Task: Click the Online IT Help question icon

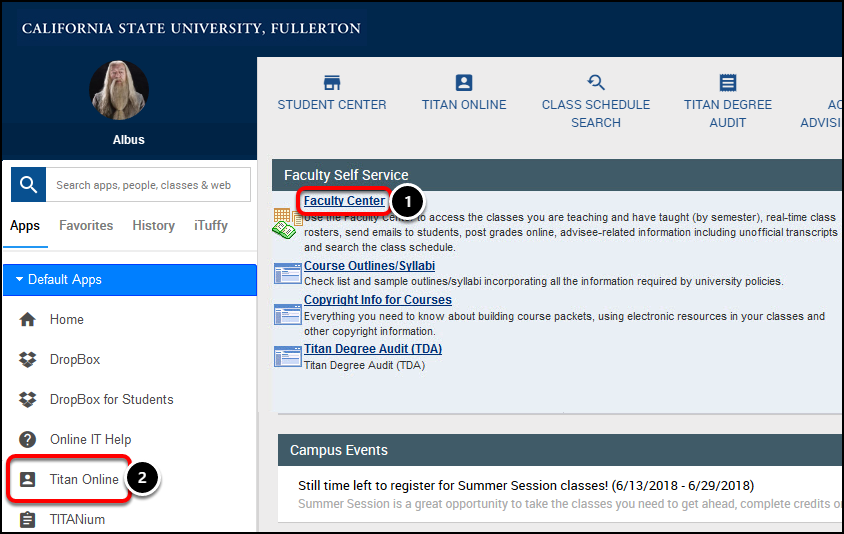Action: pyautogui.click(x=27, y=439)
